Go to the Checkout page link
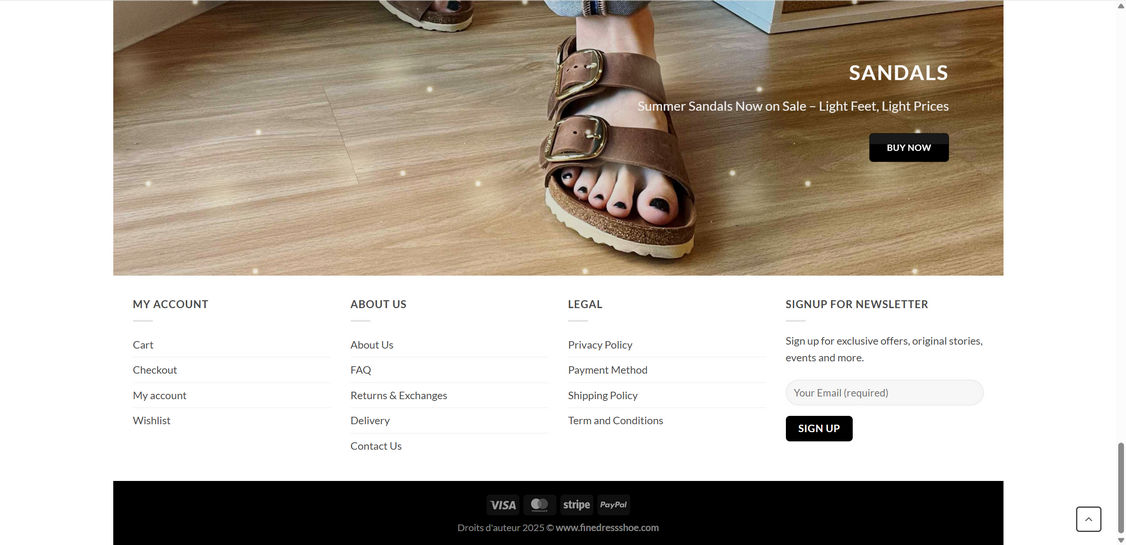 (154, 370)
